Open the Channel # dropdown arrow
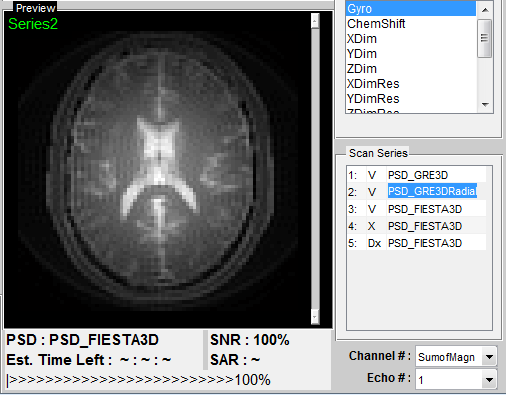This screenshot has width=506, height=395. click(489, 357)
